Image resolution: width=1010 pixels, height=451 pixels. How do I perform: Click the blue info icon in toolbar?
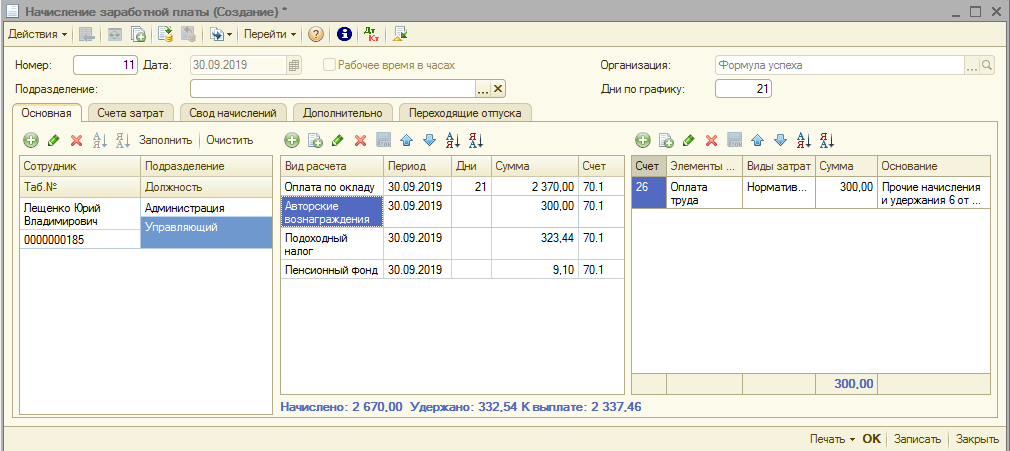[346, 34]
